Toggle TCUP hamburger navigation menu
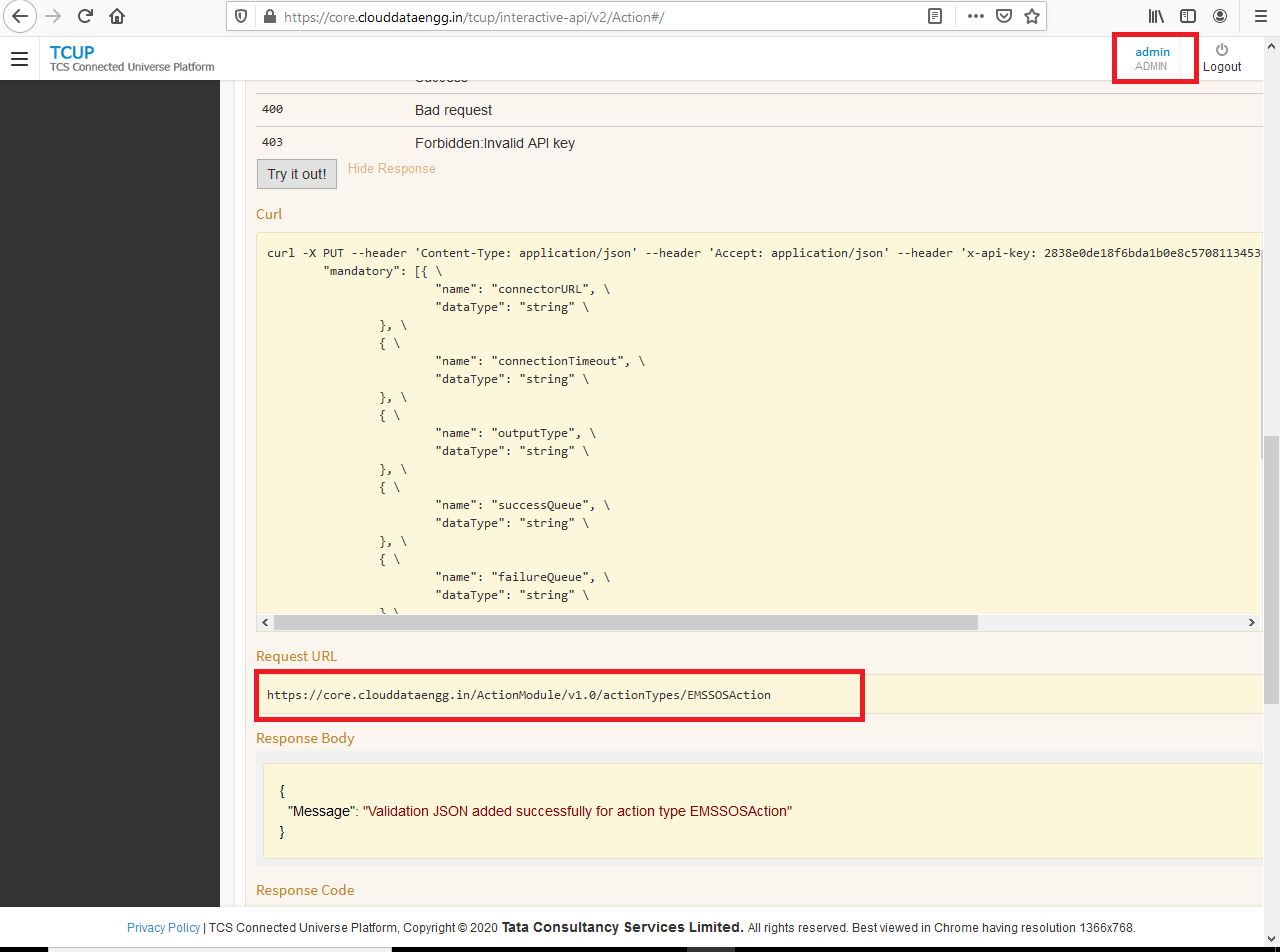The height and width of the screenshot is (952, 1280). point(19,59)
